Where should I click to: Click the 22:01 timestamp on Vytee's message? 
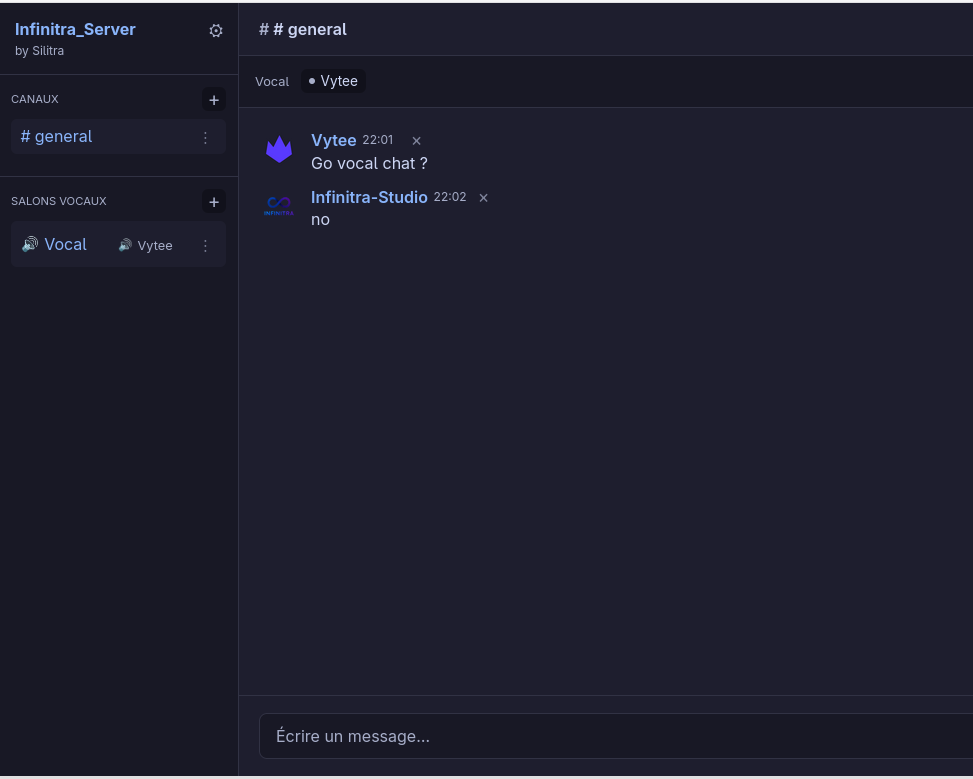377,140
